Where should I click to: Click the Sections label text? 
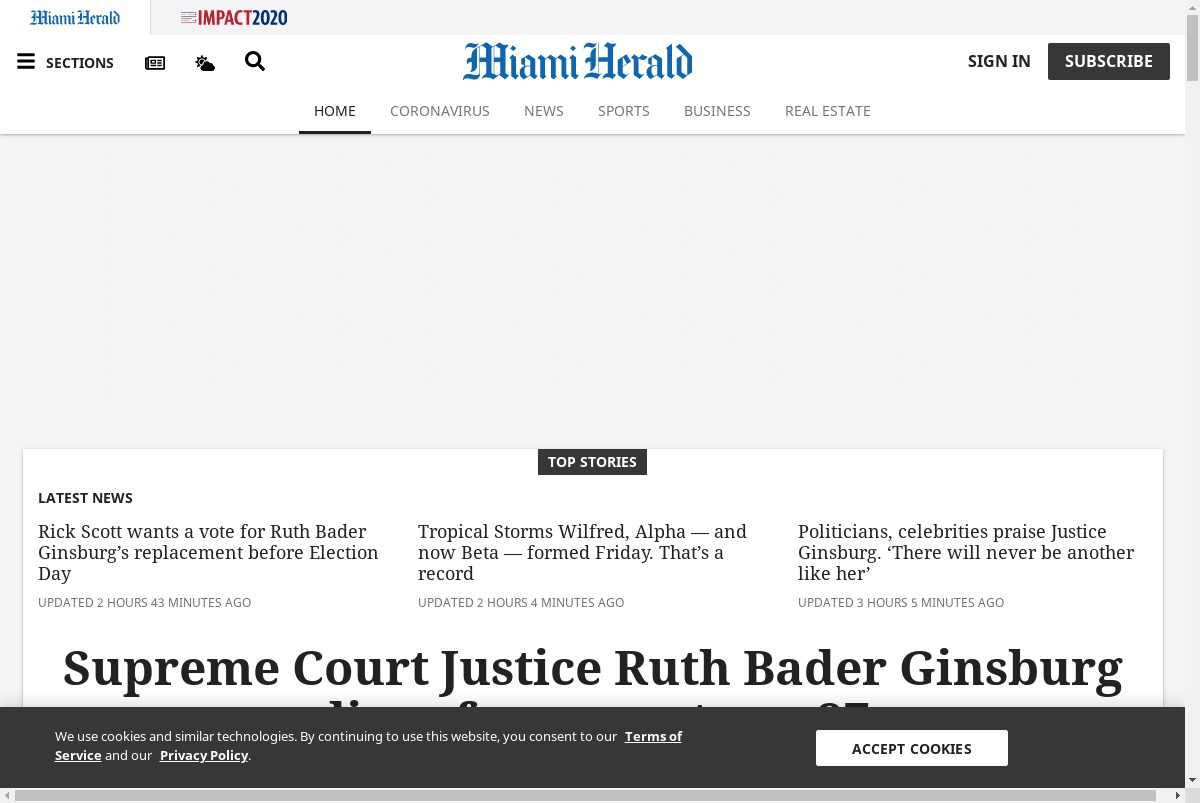(x=80, y=63)
